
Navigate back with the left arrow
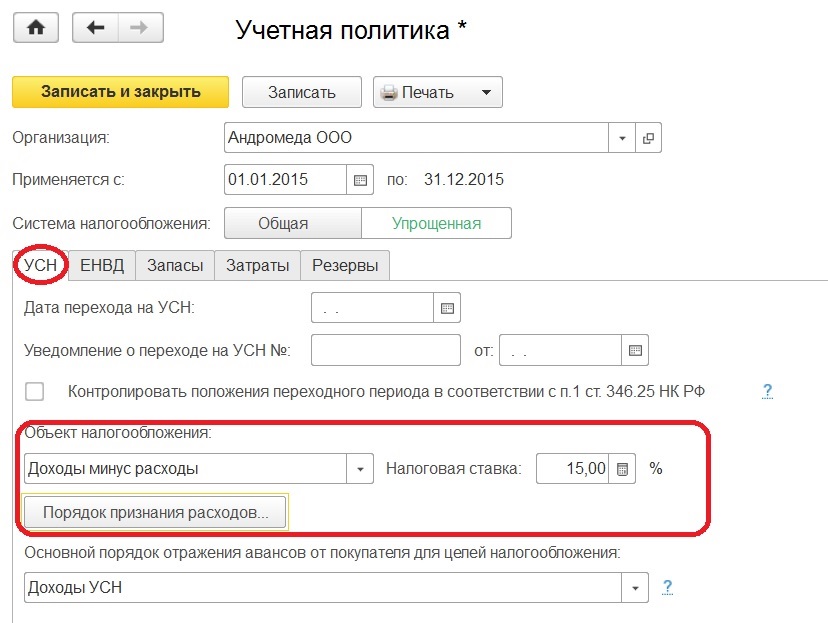96,27
